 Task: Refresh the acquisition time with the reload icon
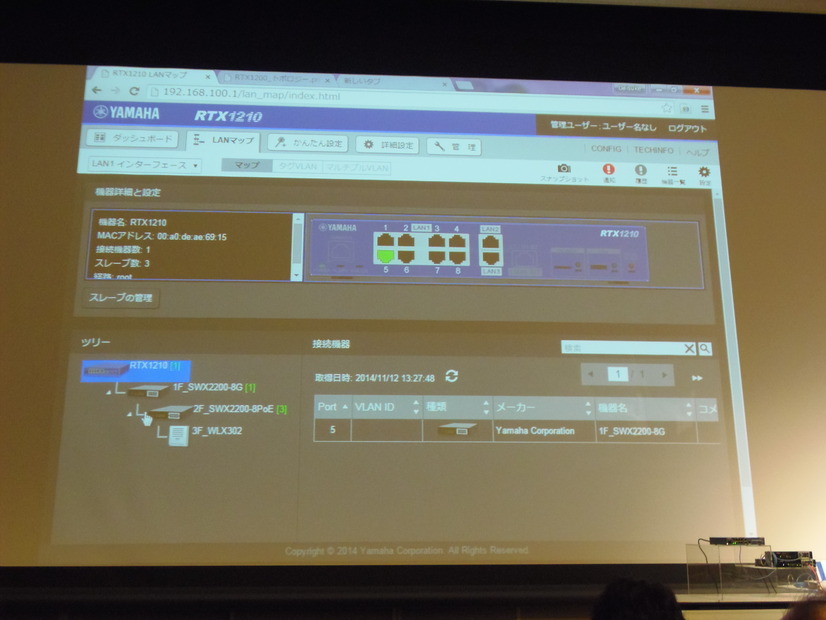pyautogui.click(x=451, y=376)
